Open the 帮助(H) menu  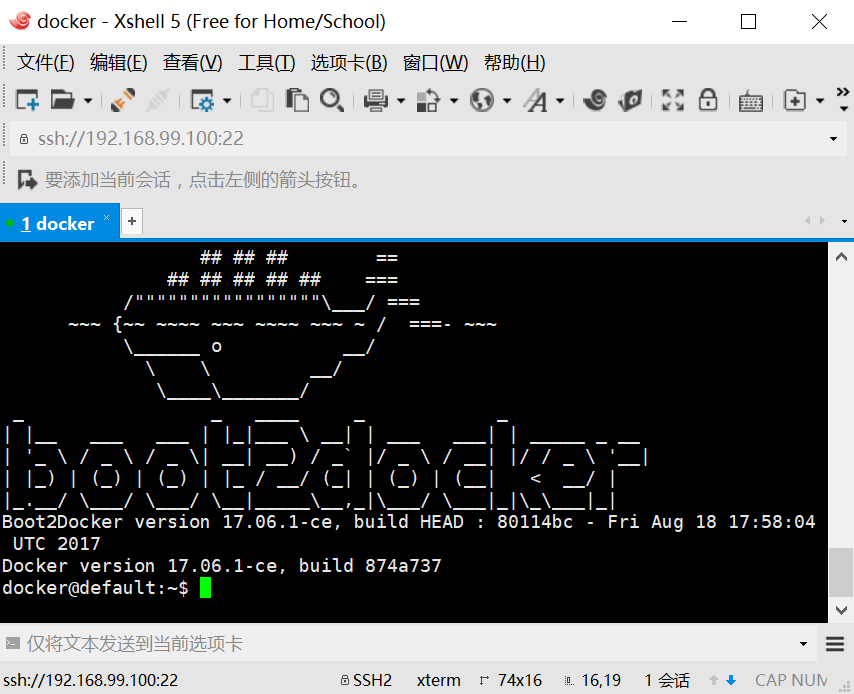point(515,63)
